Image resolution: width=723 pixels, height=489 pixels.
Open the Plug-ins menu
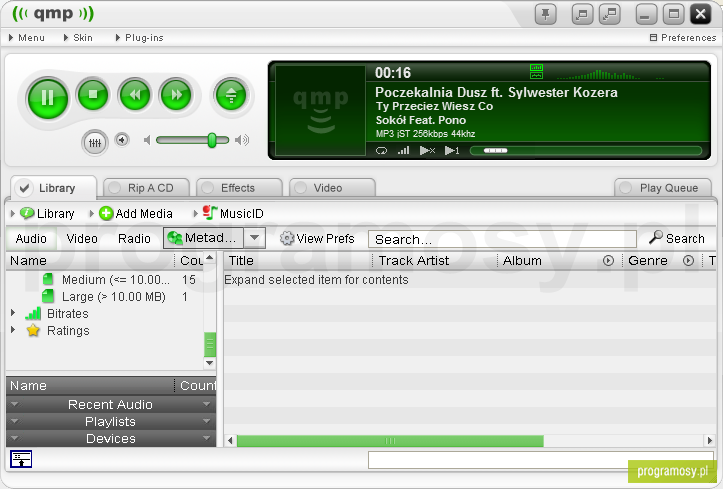pyautogui.click(x=139, y=38)
